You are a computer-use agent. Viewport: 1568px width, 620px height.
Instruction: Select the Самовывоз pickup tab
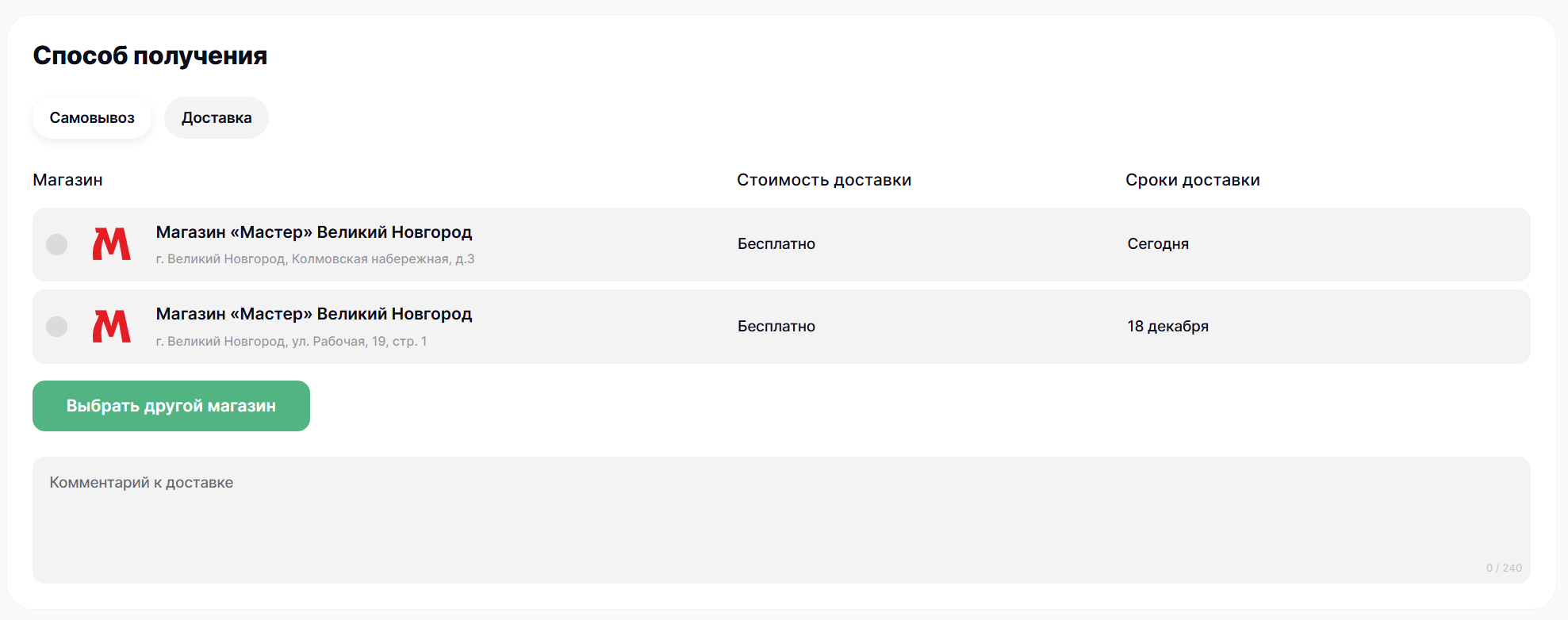click(92, 118)
